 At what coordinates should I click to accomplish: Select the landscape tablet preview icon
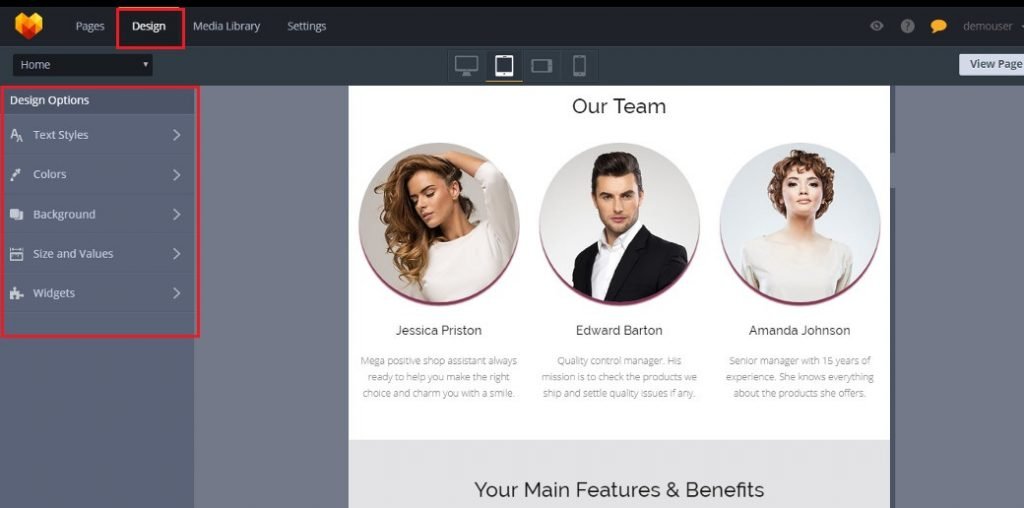(541, 65)
